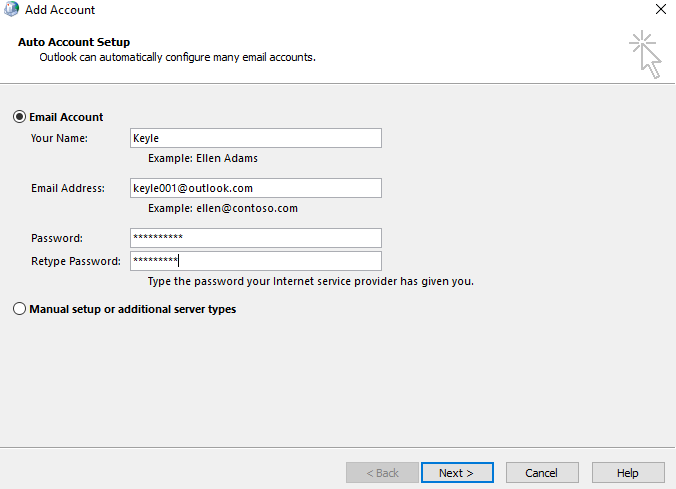The image size is (676, 489).
Task: Click the "Example: Ellen Adams" hint text
Action: [203, 158]
